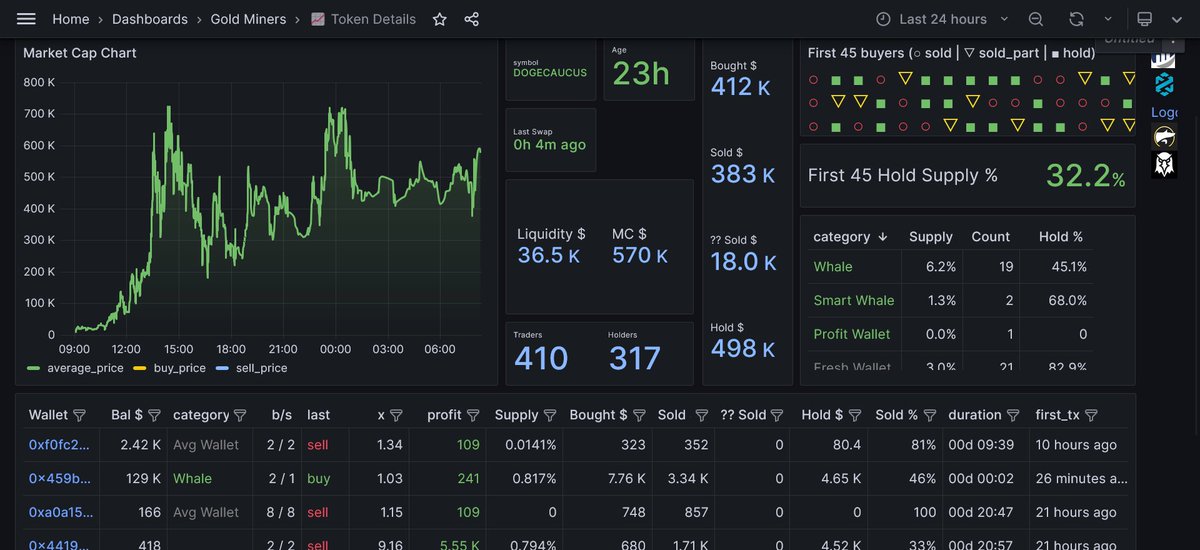Open Gold Miners folder breadcrumb
Image resolution: width=1200 pixels, height=550 pixels.
click(248, 19)
